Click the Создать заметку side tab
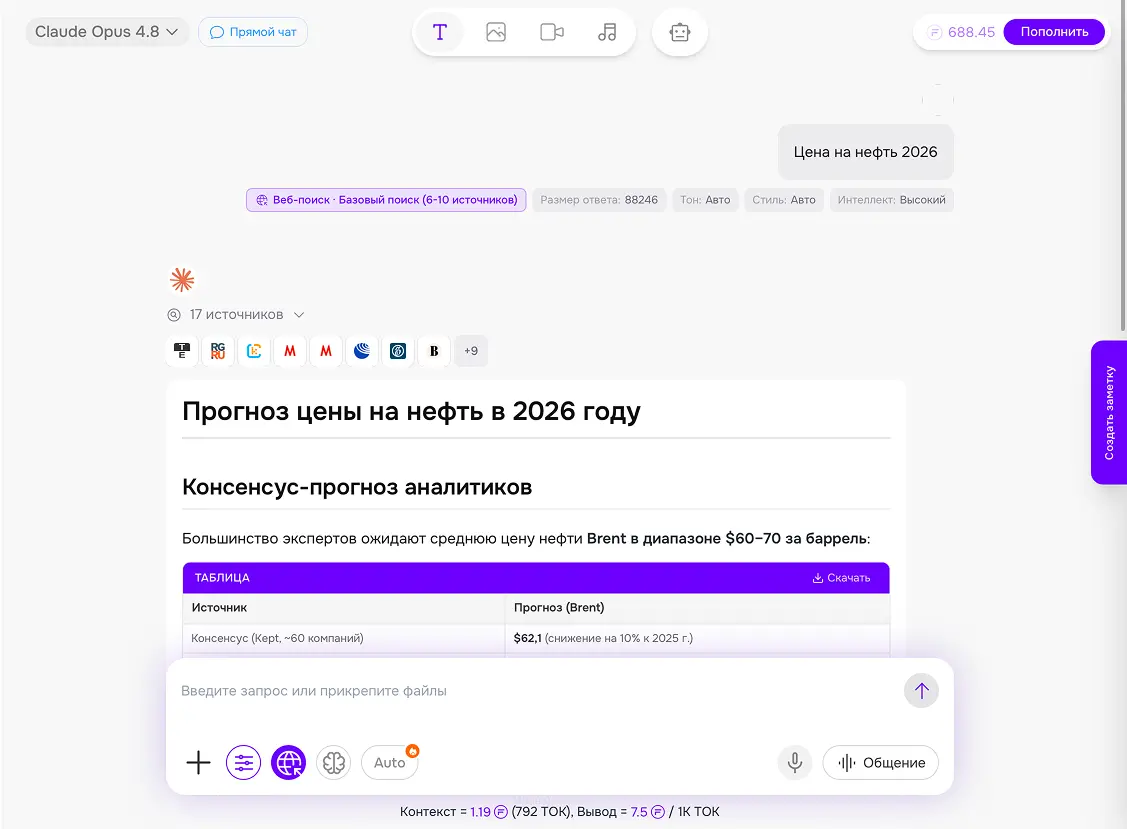The width and height of the screenshot is (1127, 829). [x=1109, y=412]
